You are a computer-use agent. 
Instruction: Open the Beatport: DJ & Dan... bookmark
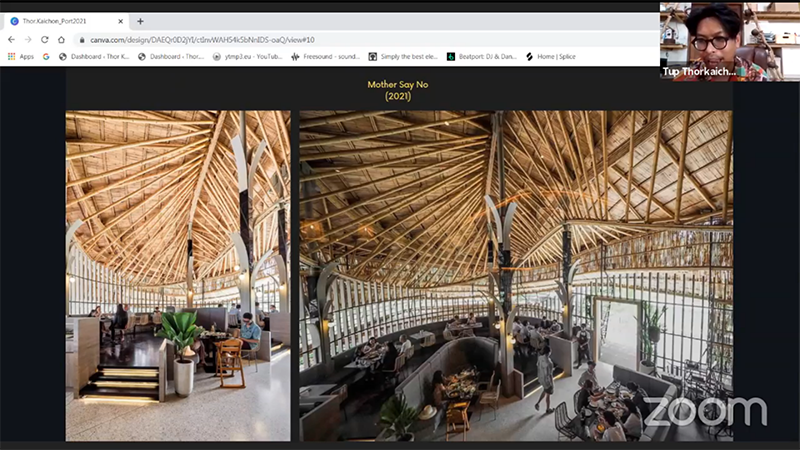[482, 57]
